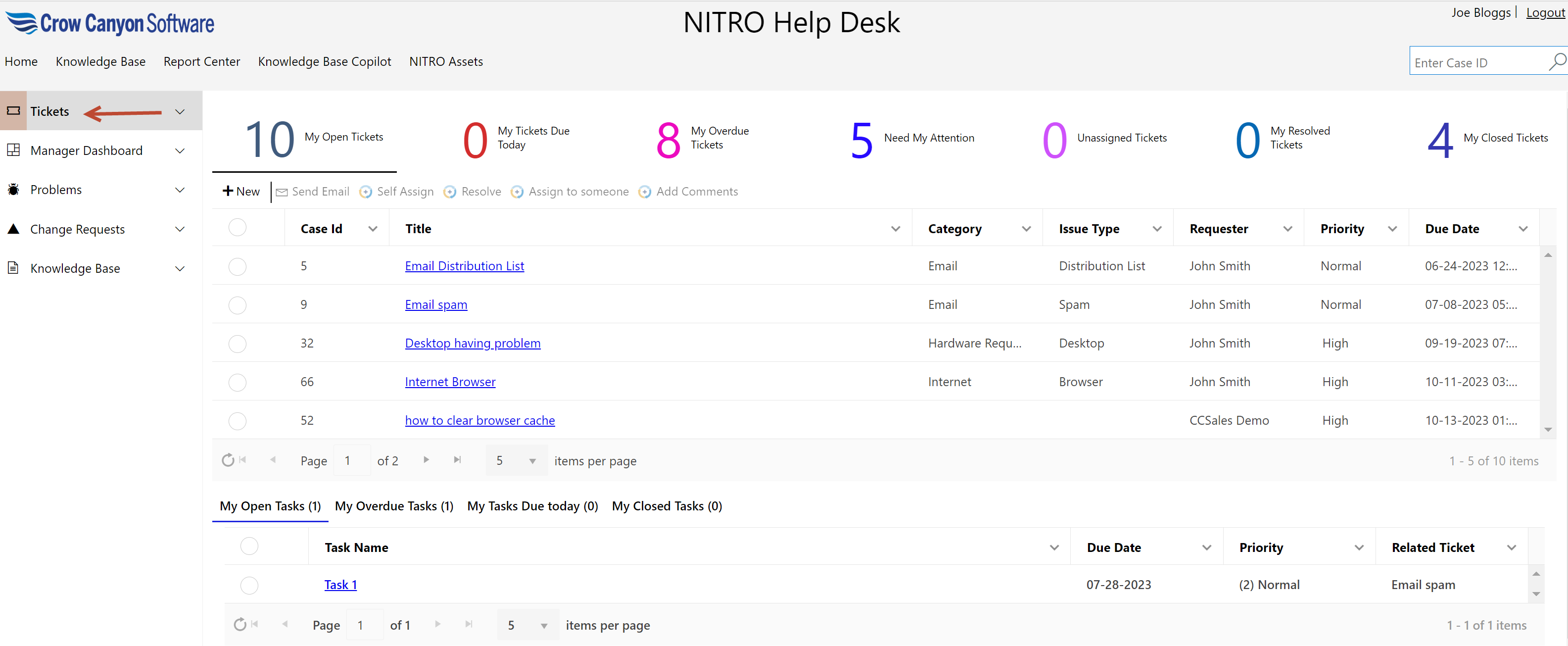
Task: Select ticket row Internet Browser
Action: (238, 382)
